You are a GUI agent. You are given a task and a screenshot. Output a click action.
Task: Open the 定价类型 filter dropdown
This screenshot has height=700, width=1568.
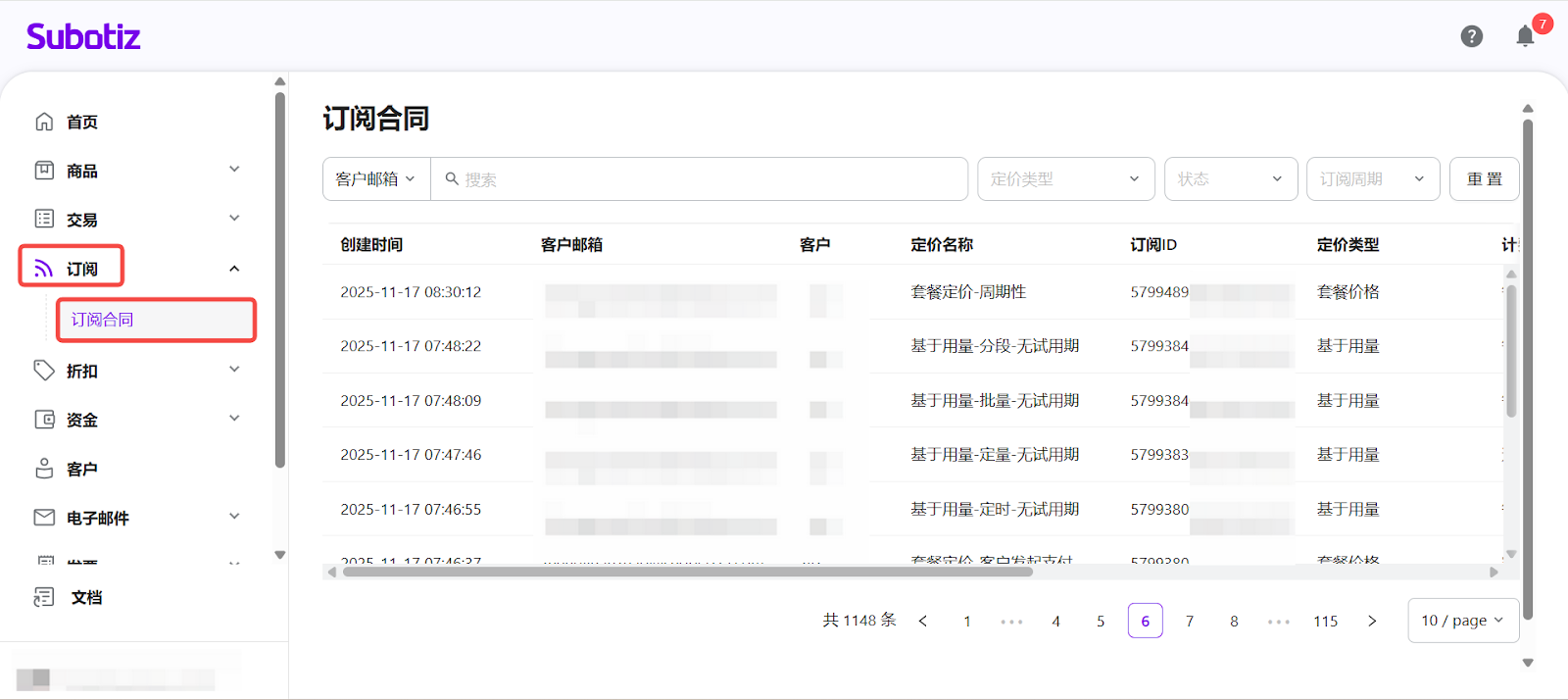tap(1065, 179)
